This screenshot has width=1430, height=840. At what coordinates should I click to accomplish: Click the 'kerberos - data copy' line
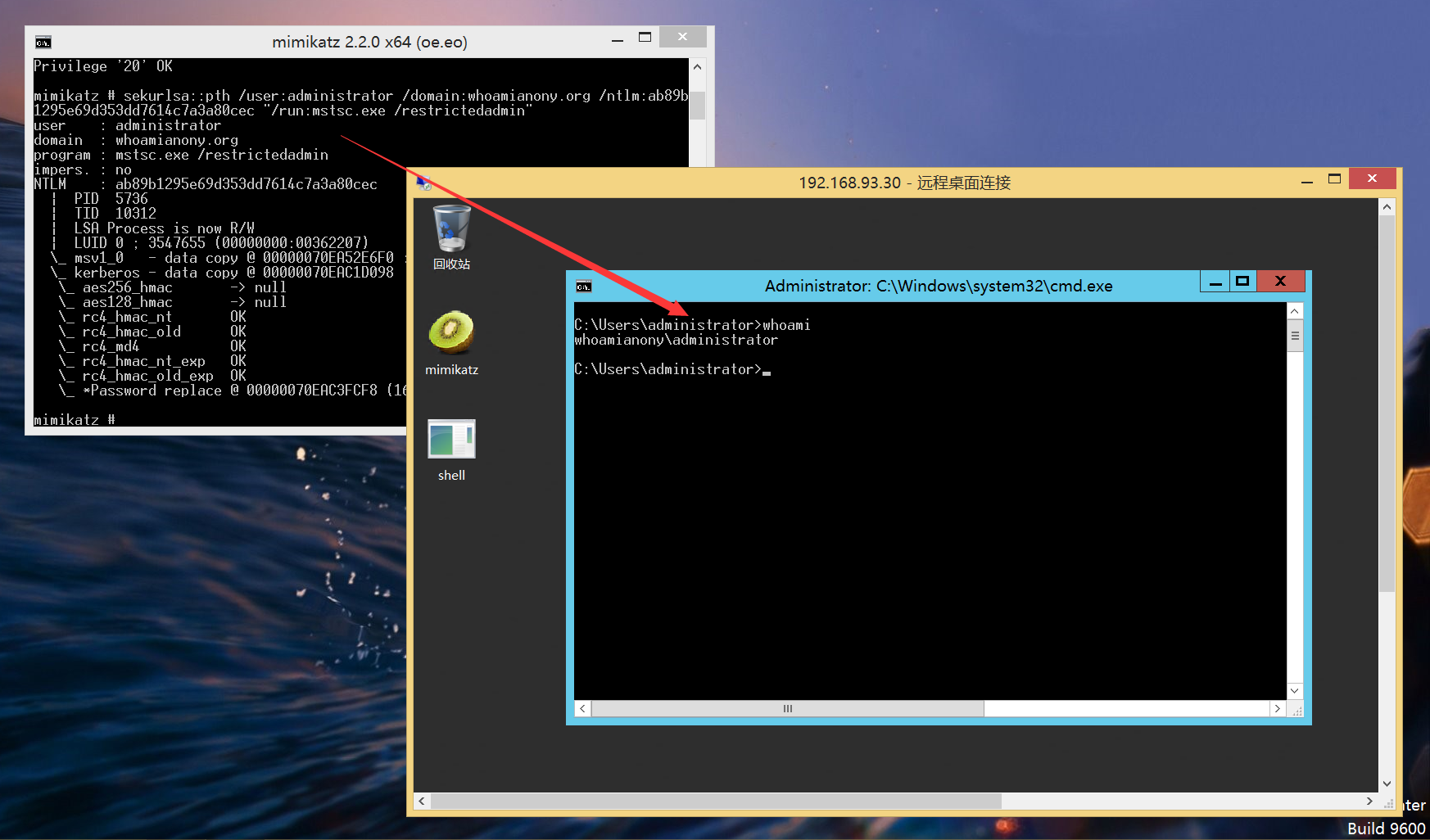coord(222,273)
